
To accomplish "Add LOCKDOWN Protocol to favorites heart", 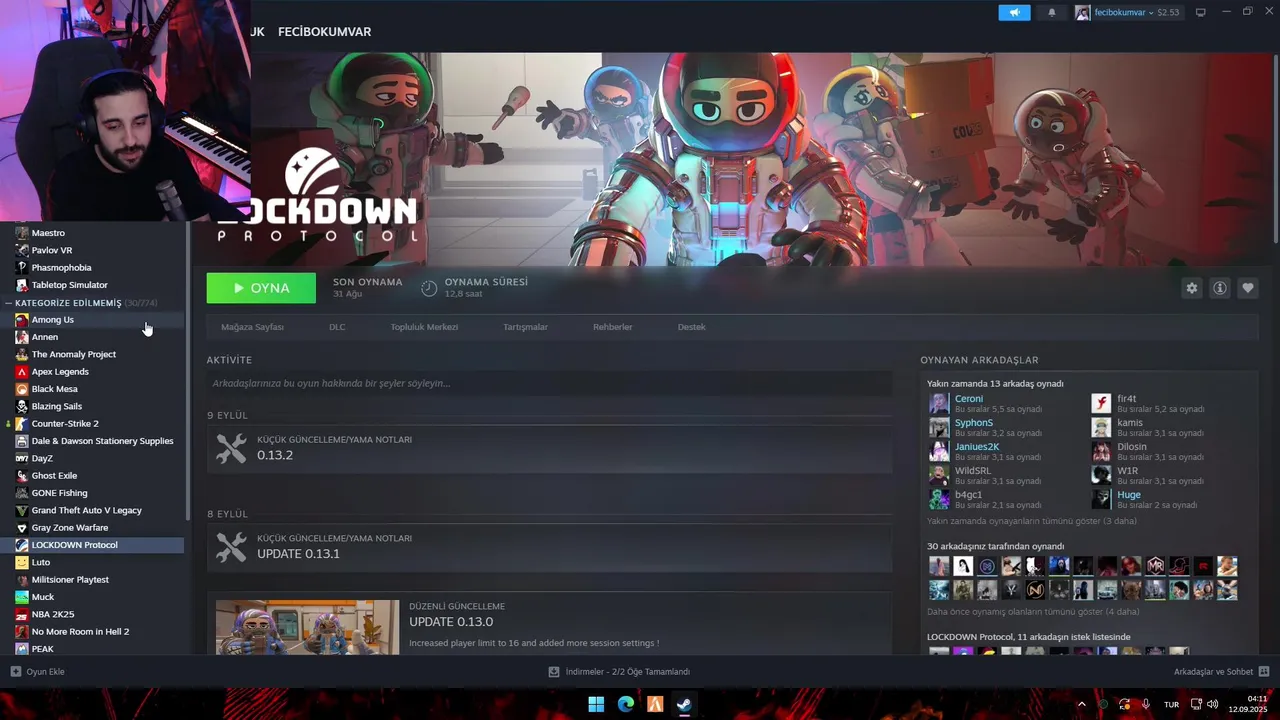I will [1247, 288].
